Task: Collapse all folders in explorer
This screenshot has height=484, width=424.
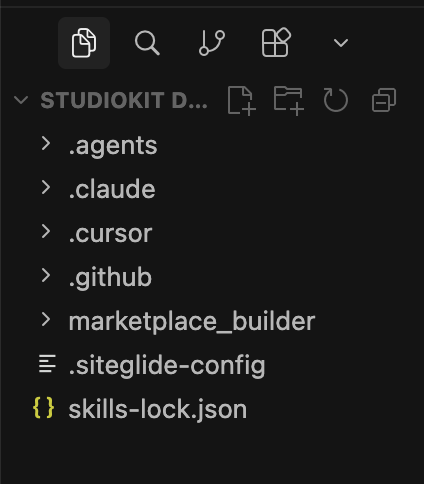Action: 384,100
